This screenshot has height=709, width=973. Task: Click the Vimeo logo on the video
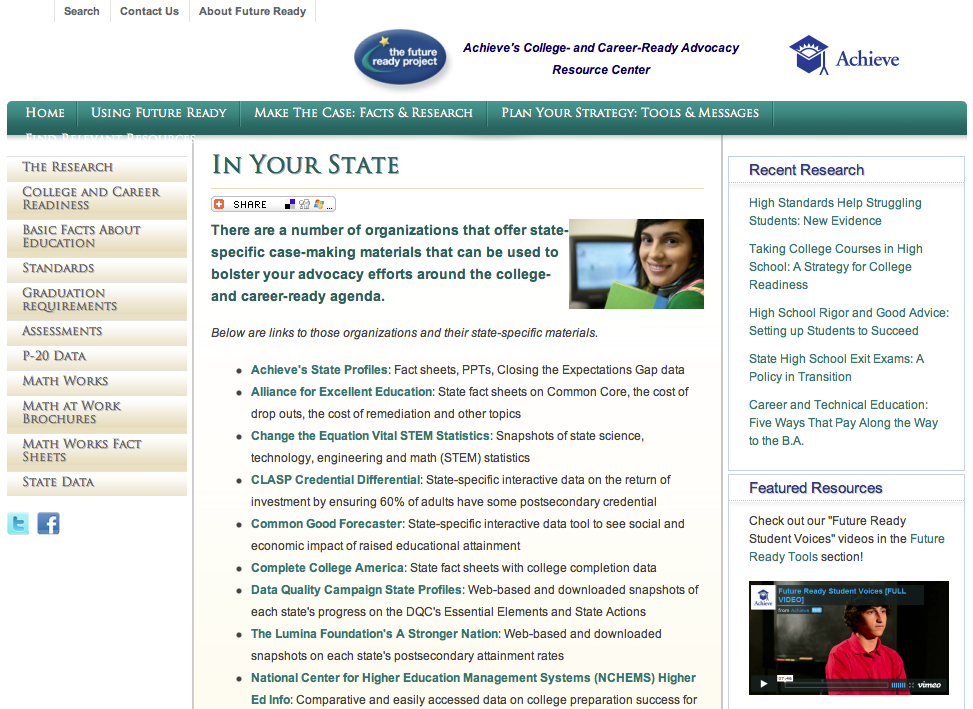(929, 685)
